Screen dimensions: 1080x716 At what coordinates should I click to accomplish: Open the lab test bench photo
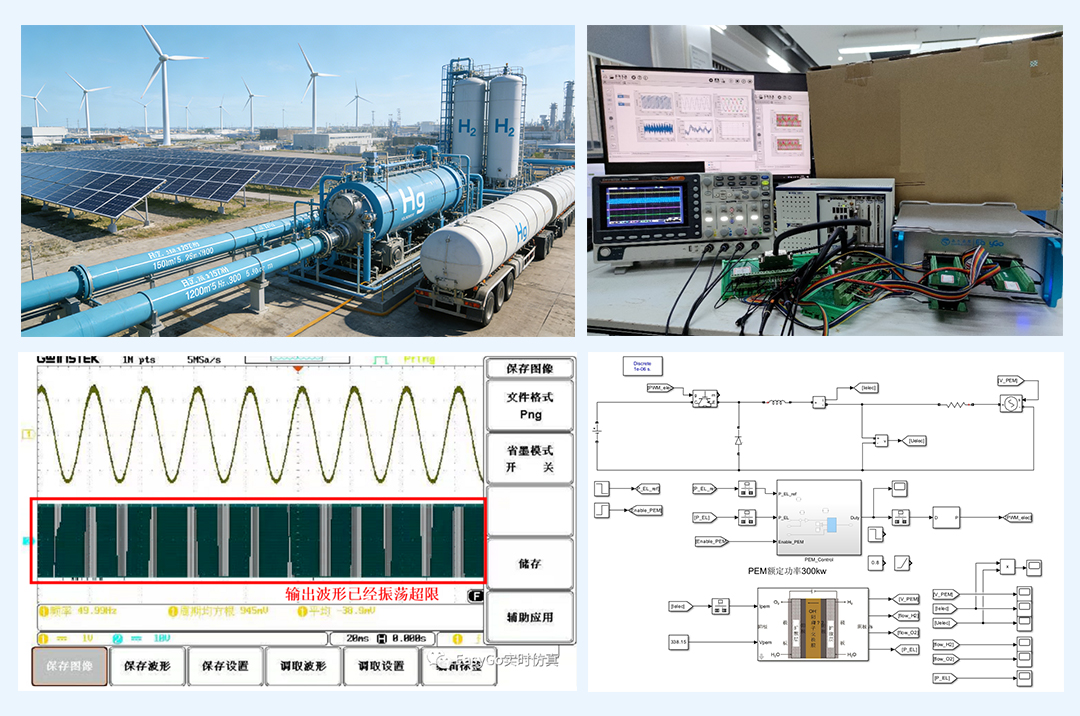824,180
